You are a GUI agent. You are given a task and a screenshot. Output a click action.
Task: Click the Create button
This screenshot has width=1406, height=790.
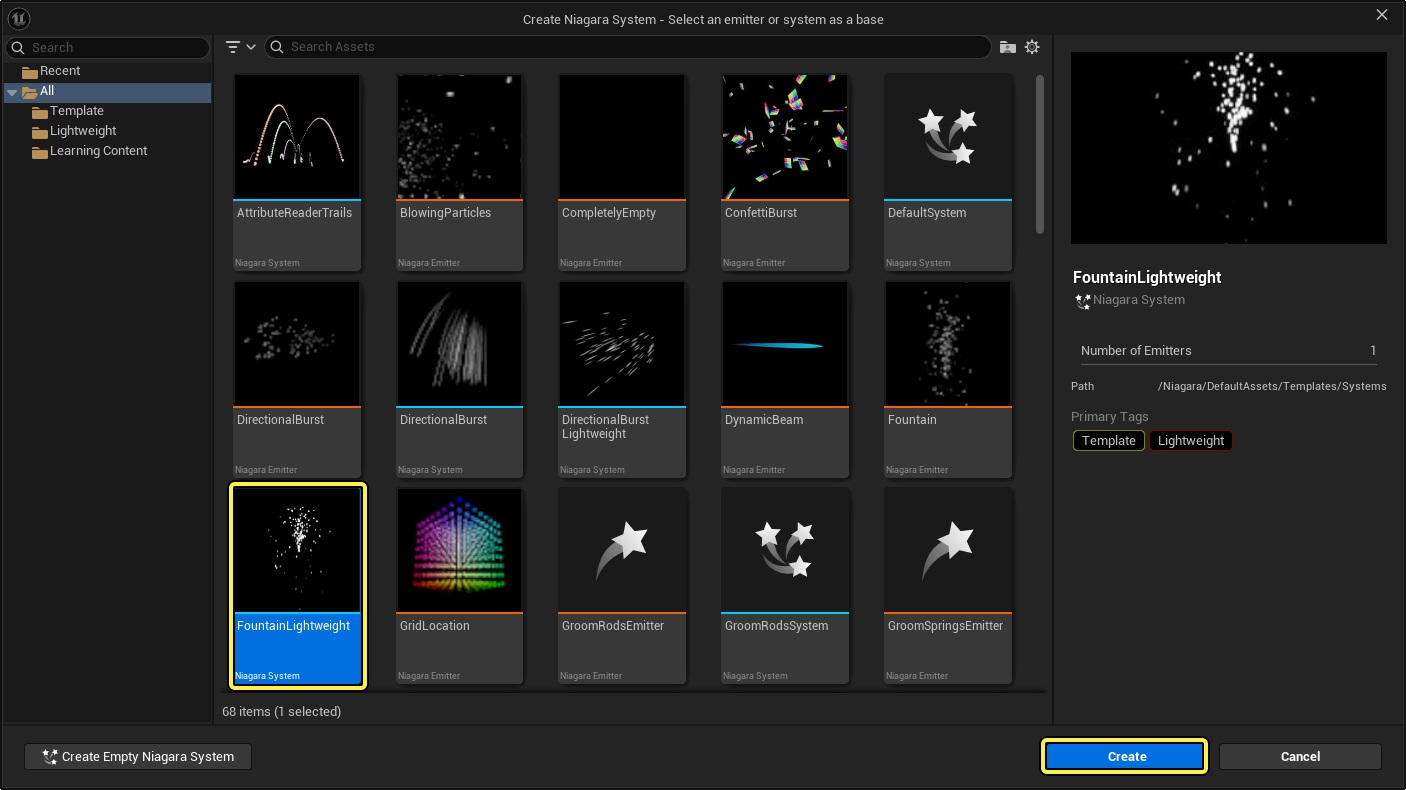click(1125, 757)
